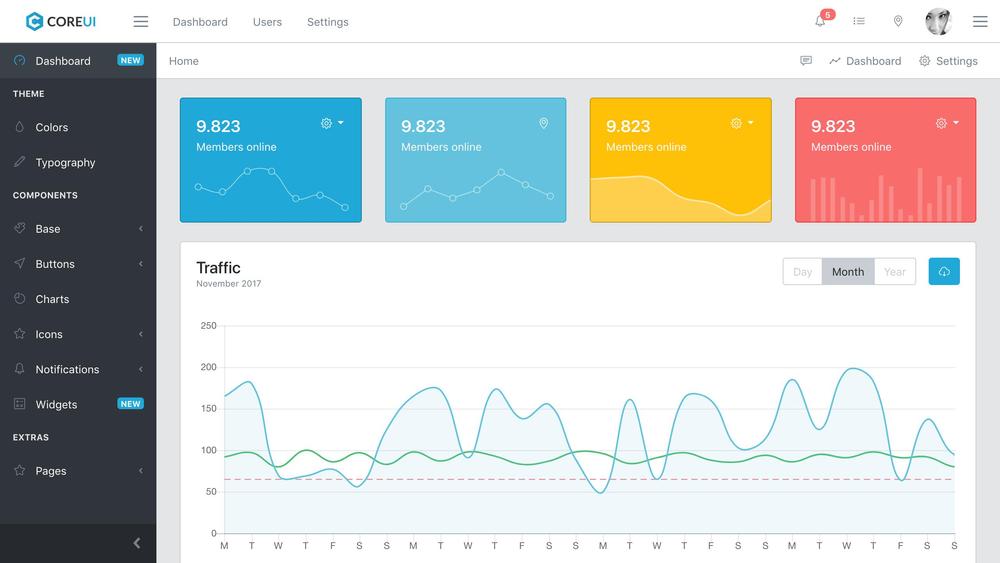Click the cloud download button in Traffic
Screen dimensions: 1000x563
pos(944,271)
